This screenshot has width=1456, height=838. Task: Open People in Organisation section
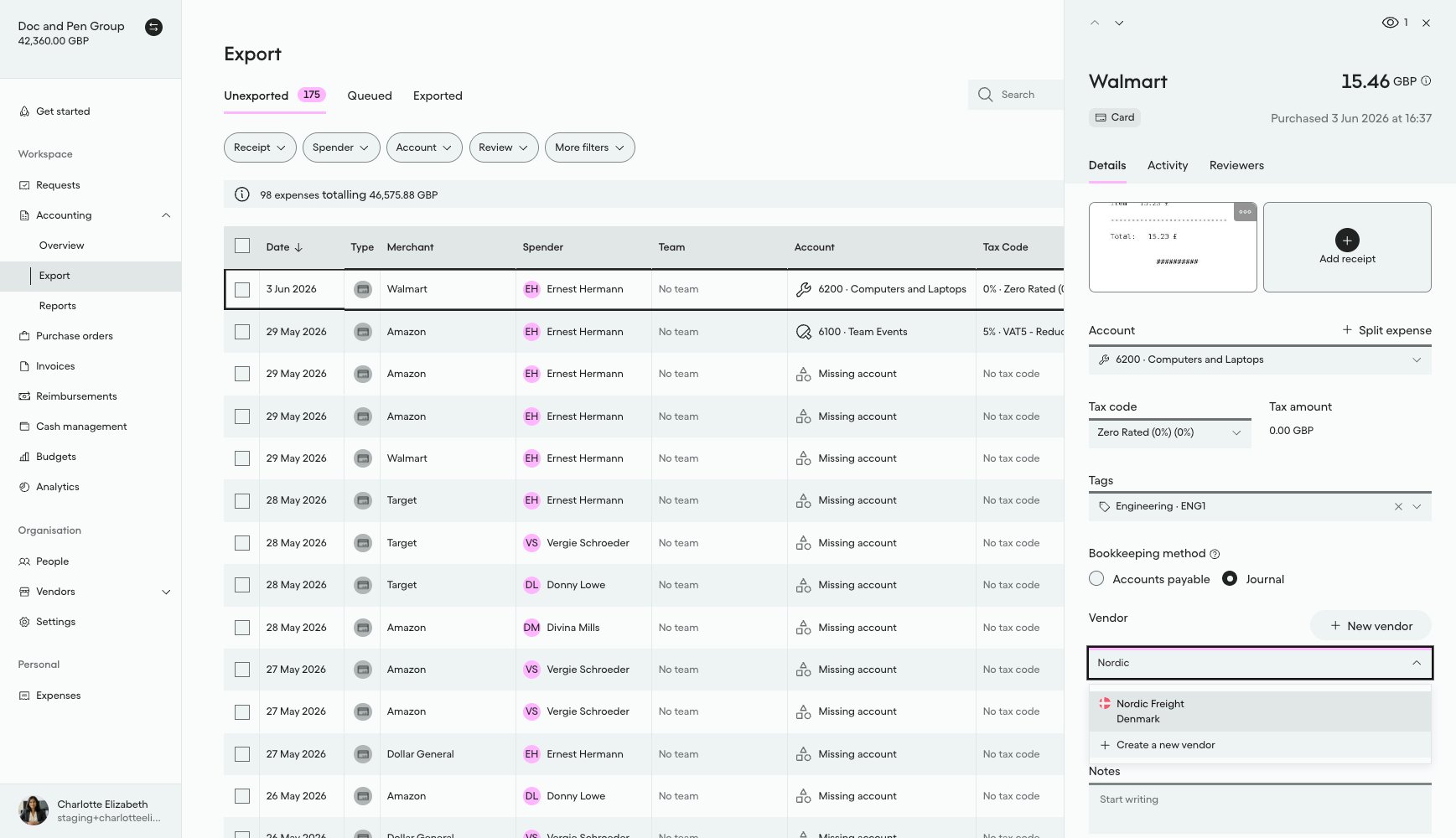click(52, 561)
